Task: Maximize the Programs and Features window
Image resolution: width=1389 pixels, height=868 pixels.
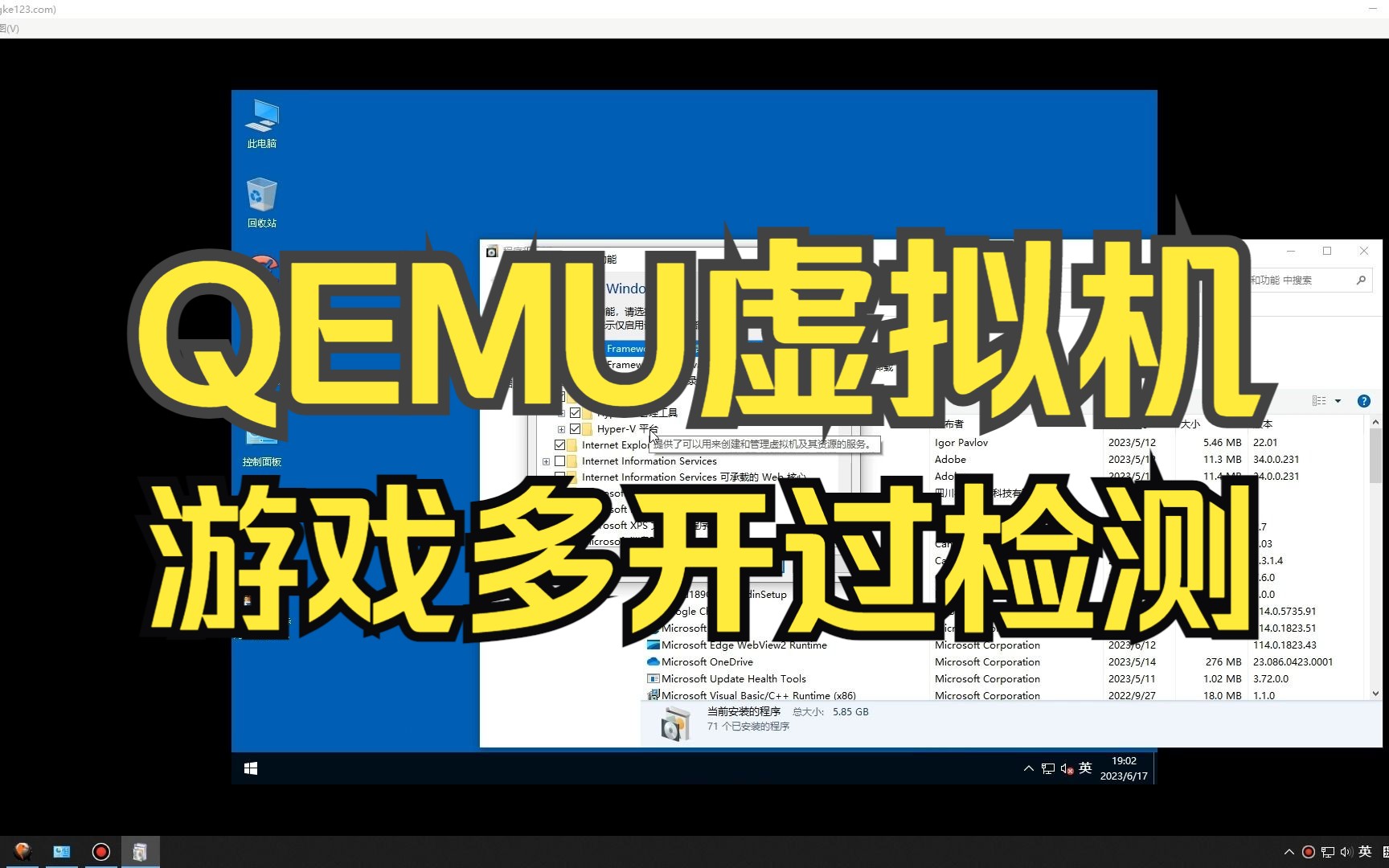Action: [x=1327, y=252]
